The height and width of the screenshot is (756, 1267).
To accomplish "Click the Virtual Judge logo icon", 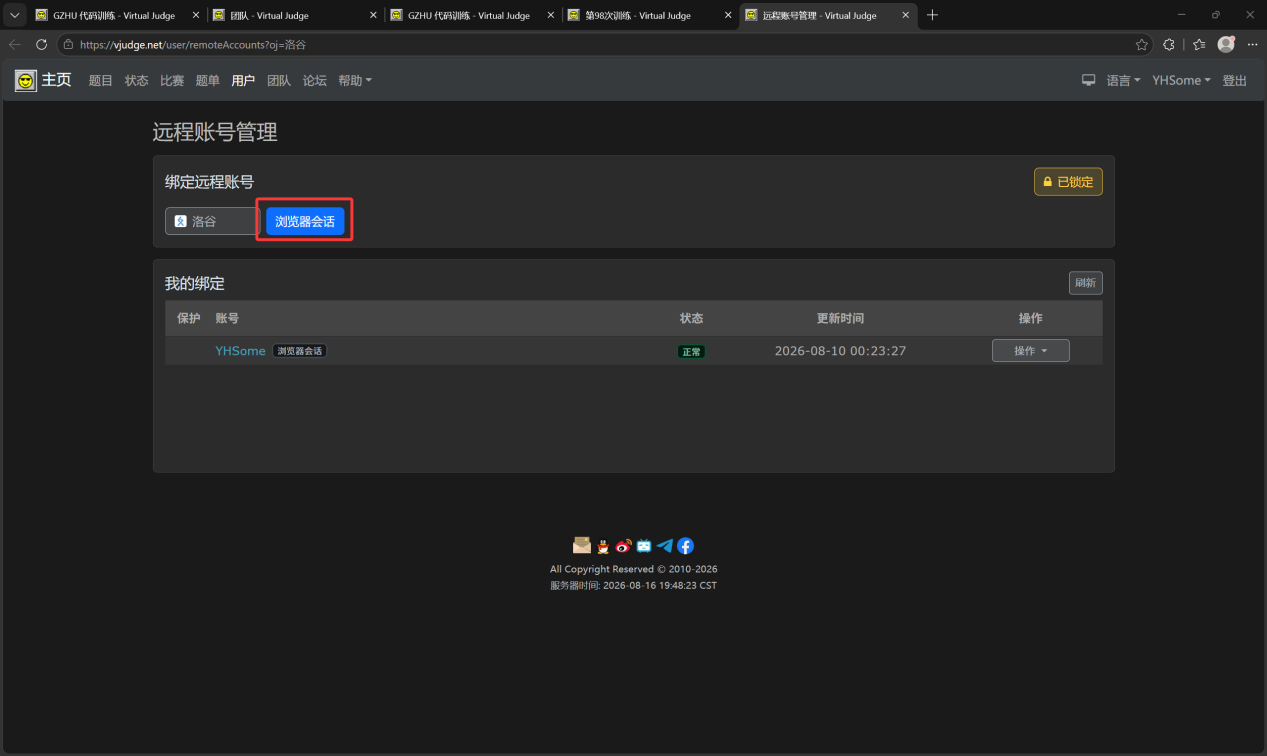I will [x=26, y=80].
